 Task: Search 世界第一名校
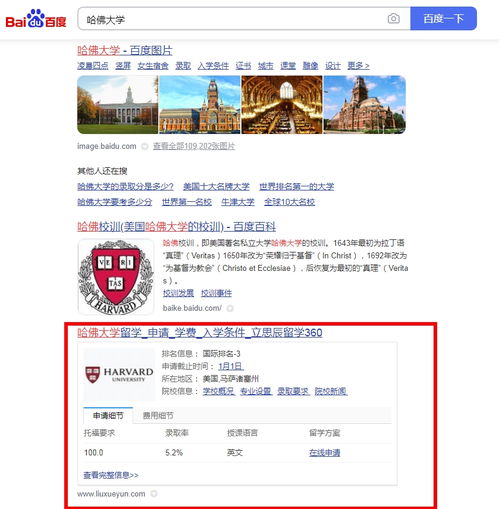coord(187,202)
